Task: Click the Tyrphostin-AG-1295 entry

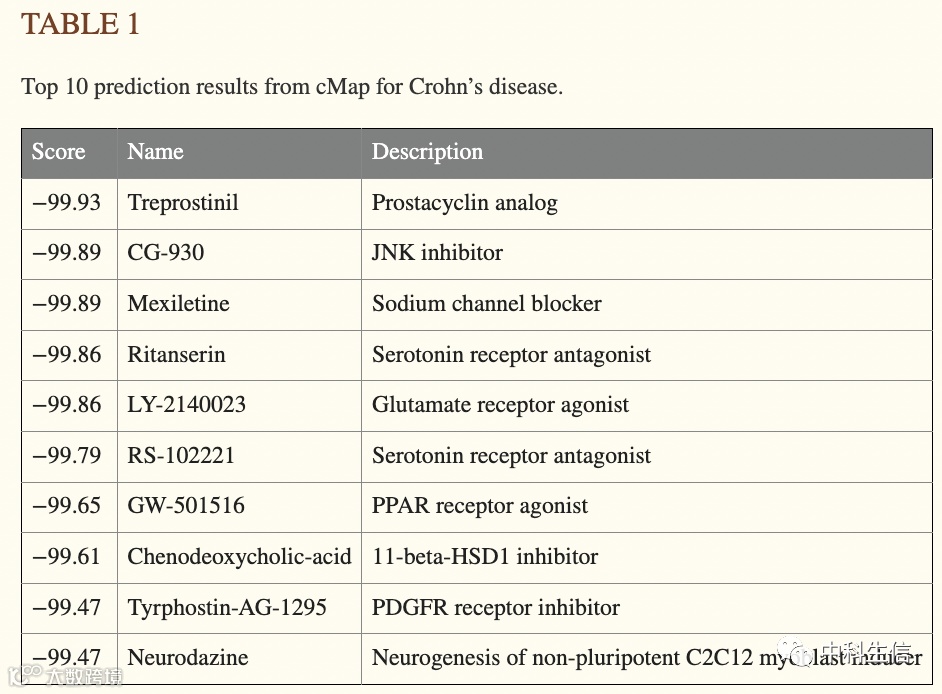Action: pyautogui.click(x=227, y=607)
